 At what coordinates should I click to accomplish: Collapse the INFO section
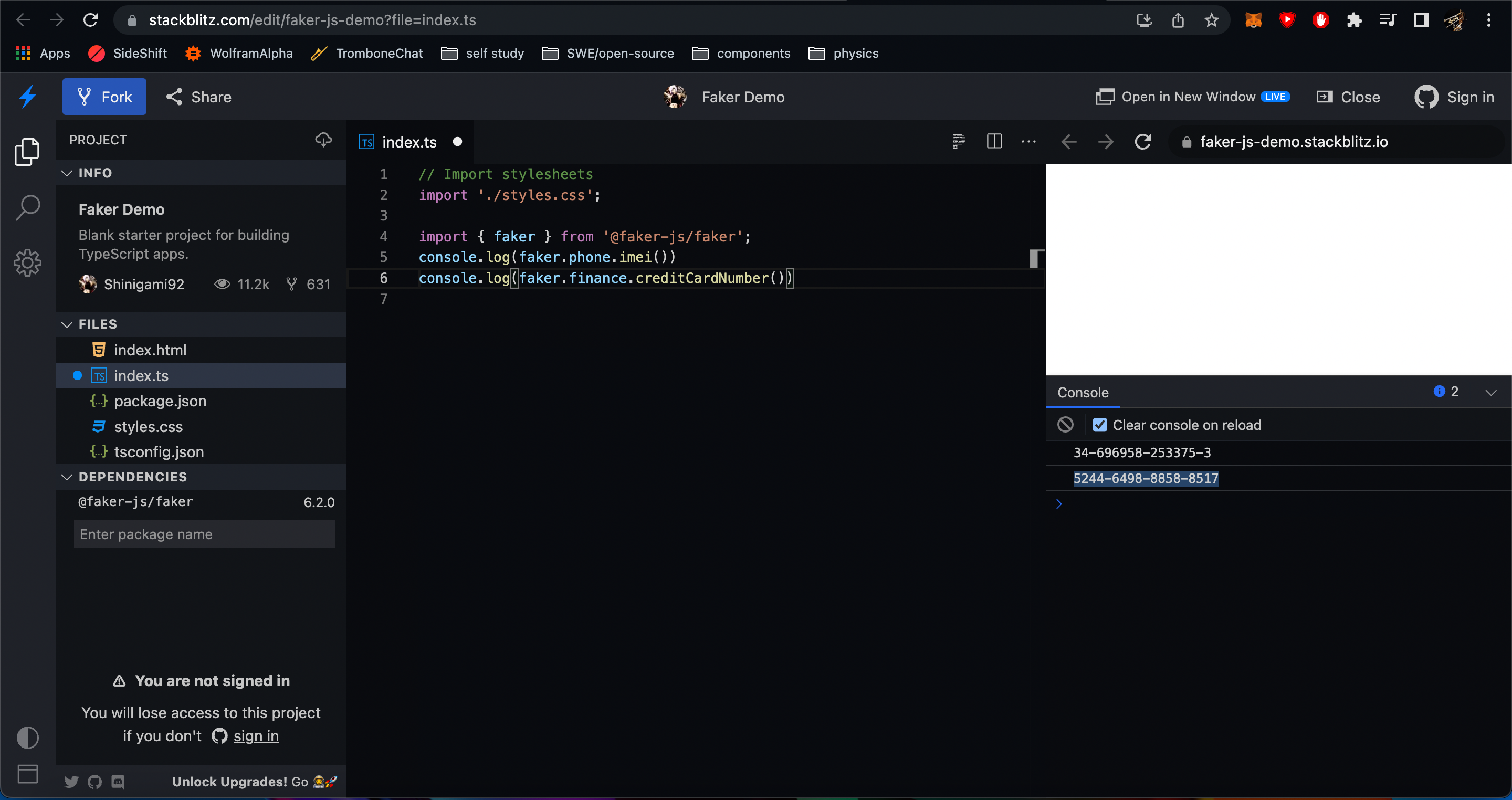67,173
